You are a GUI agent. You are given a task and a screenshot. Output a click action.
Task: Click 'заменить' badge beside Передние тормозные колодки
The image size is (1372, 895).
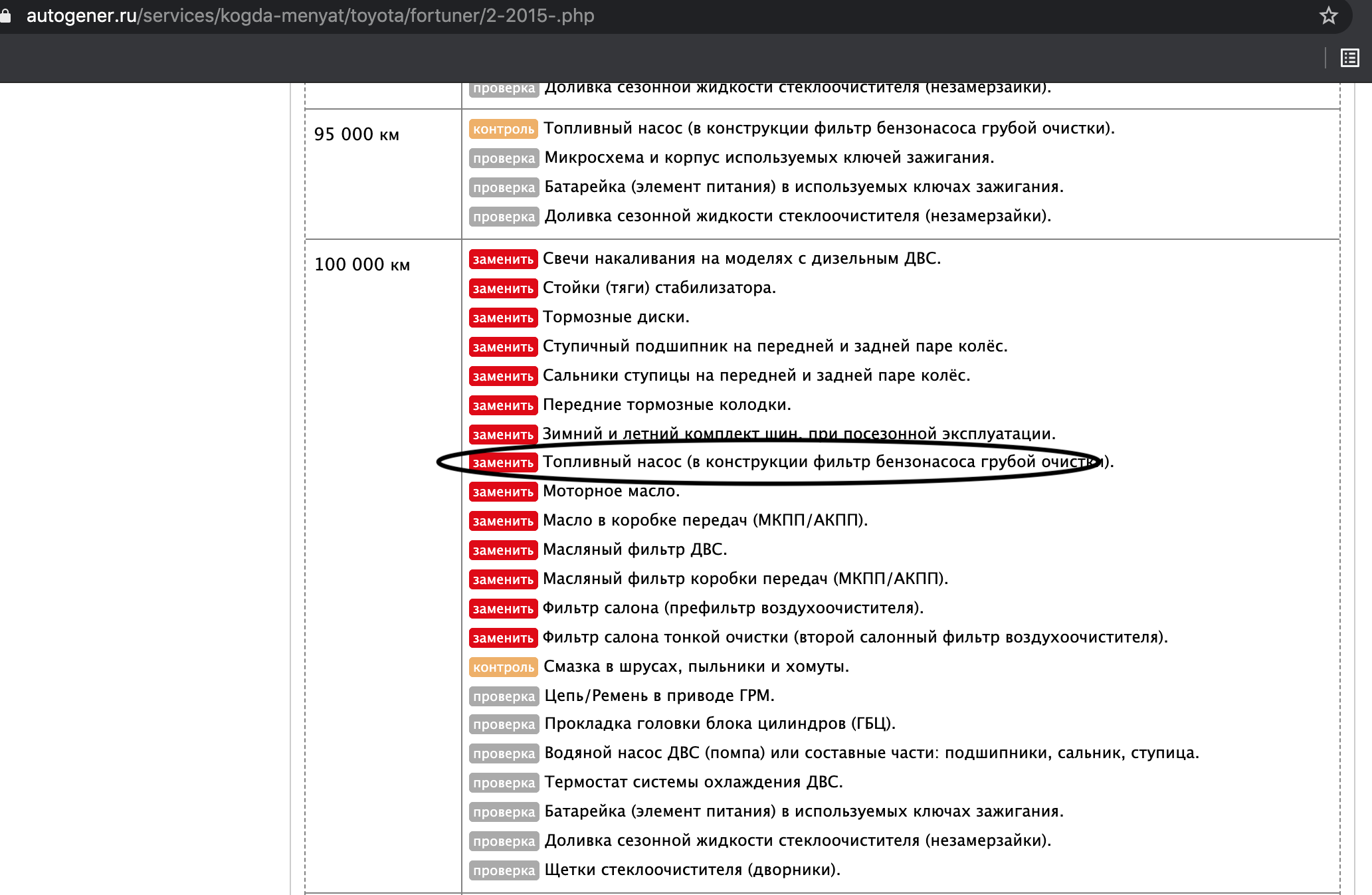pos(503,405)
